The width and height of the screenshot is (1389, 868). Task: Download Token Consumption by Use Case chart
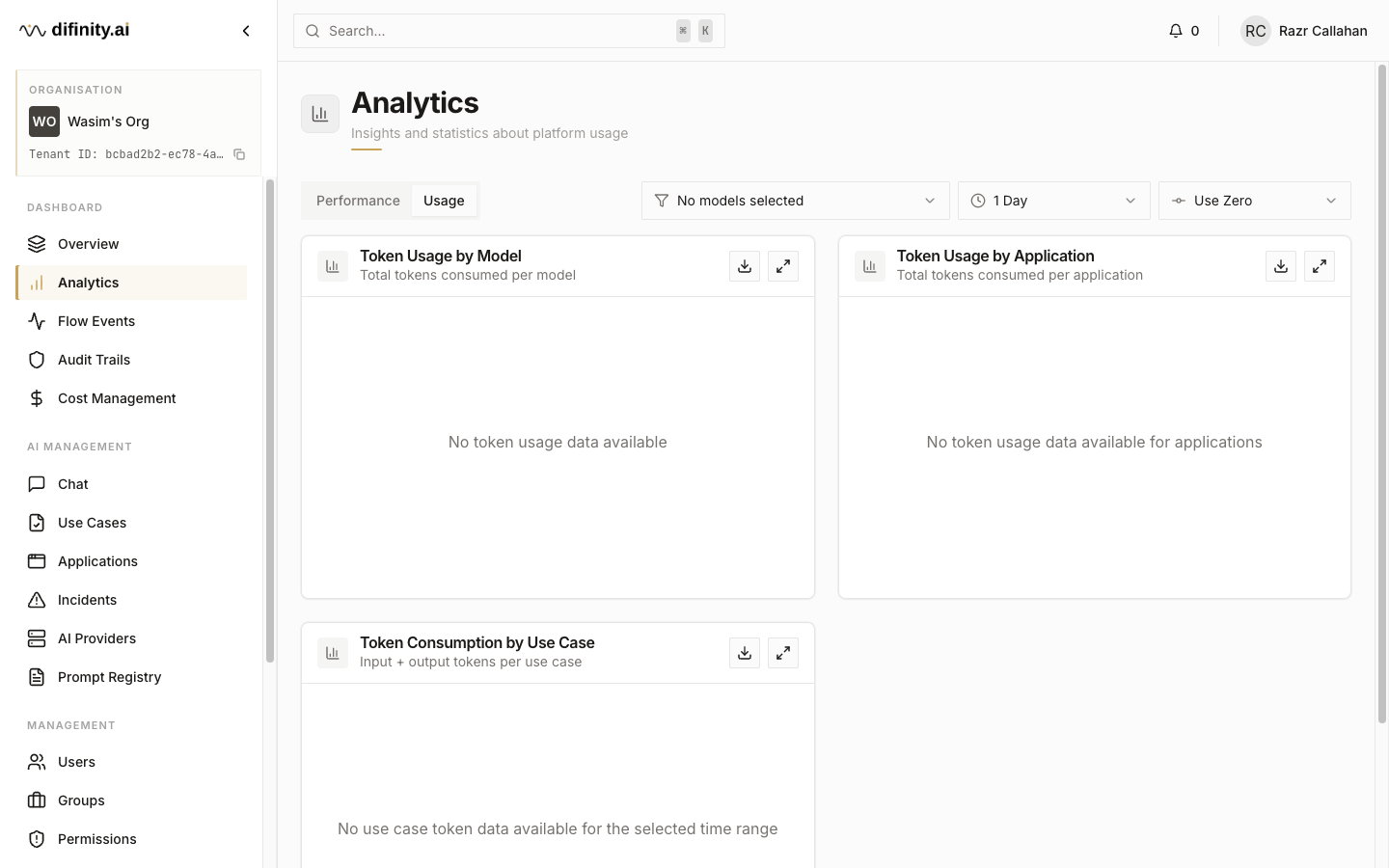[x=745, y=653]
